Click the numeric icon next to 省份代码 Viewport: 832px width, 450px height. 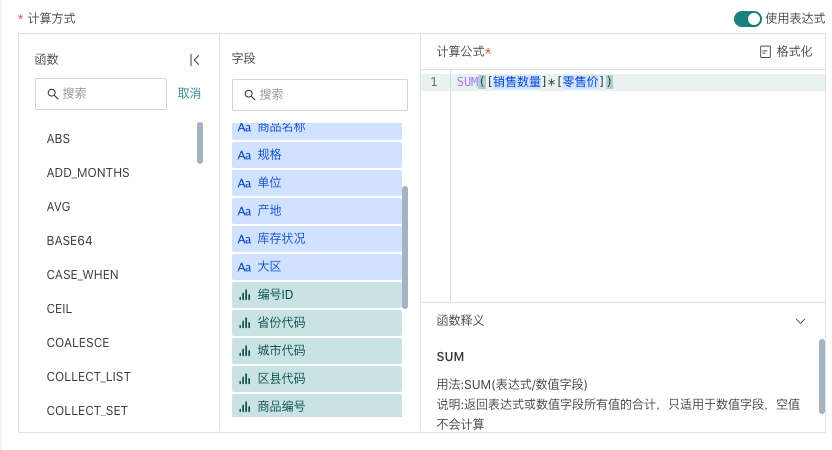coord(244,323)
